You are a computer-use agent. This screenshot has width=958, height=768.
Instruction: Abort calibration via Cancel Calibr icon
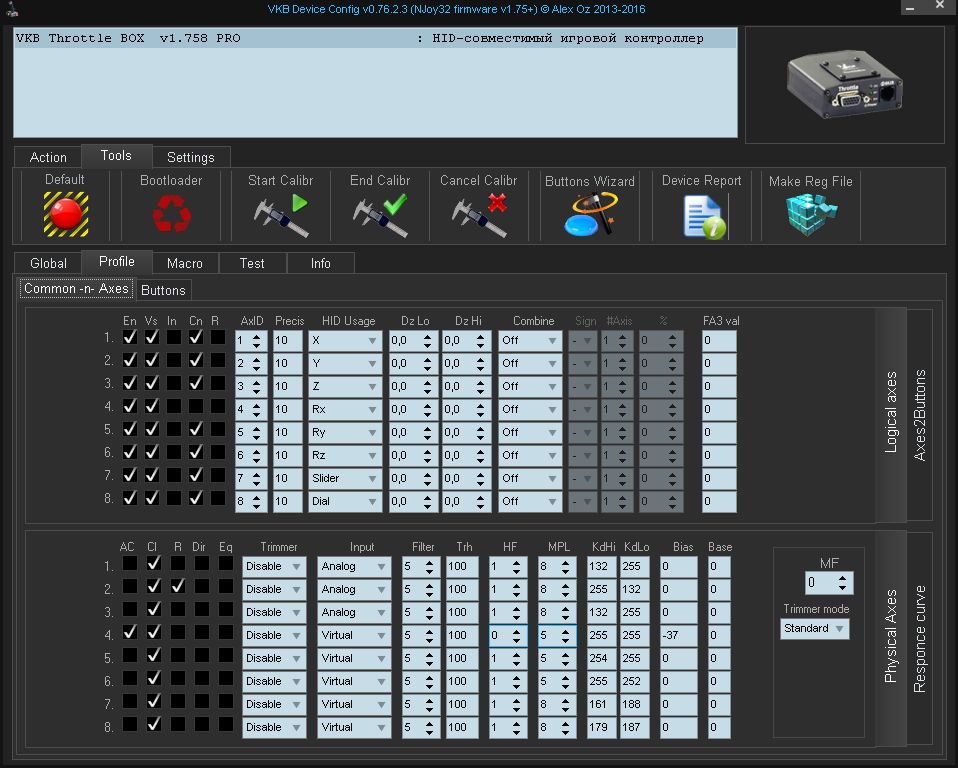point(478,215)
